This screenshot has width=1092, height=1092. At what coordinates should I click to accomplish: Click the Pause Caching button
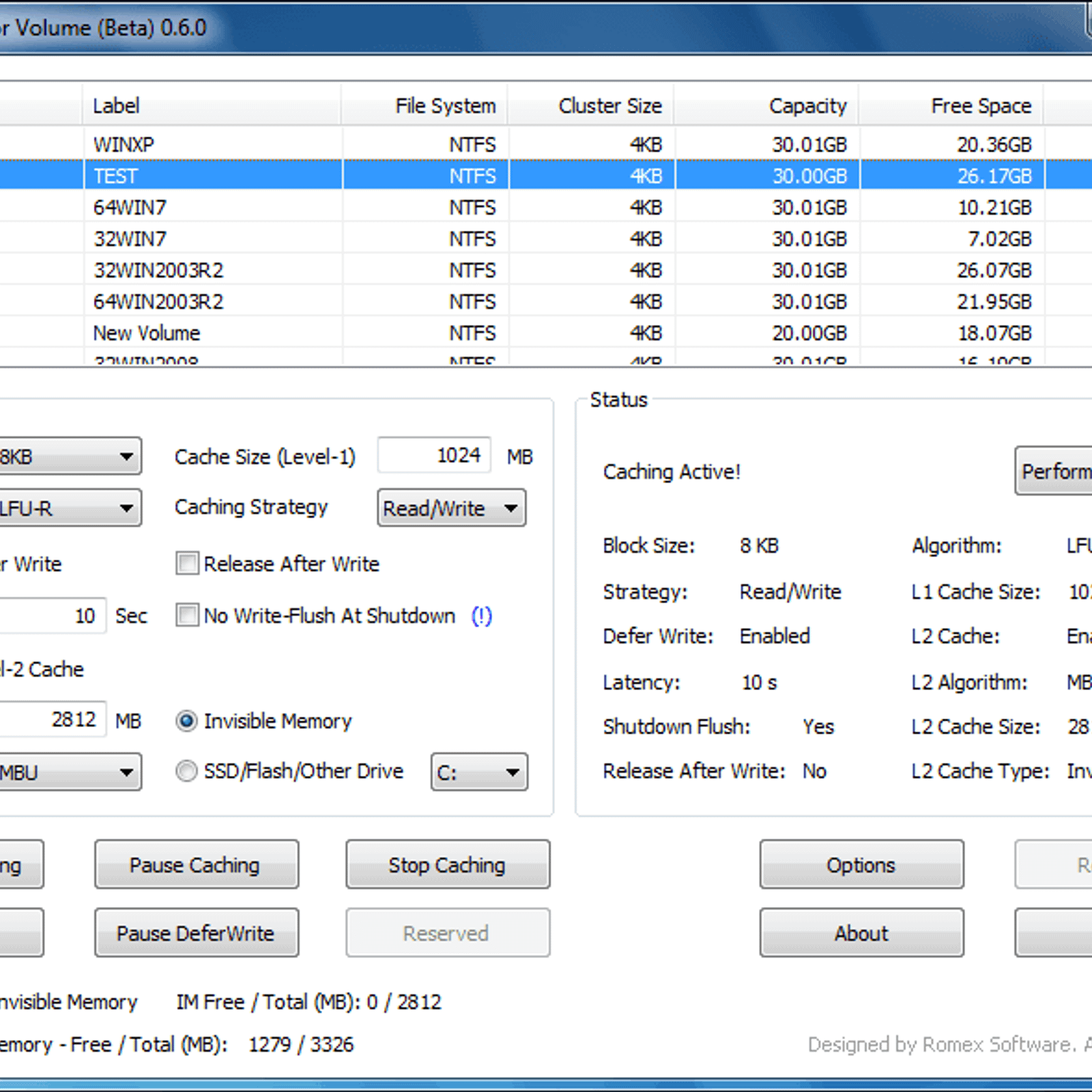pyautogui.click(x=197, y=864)
